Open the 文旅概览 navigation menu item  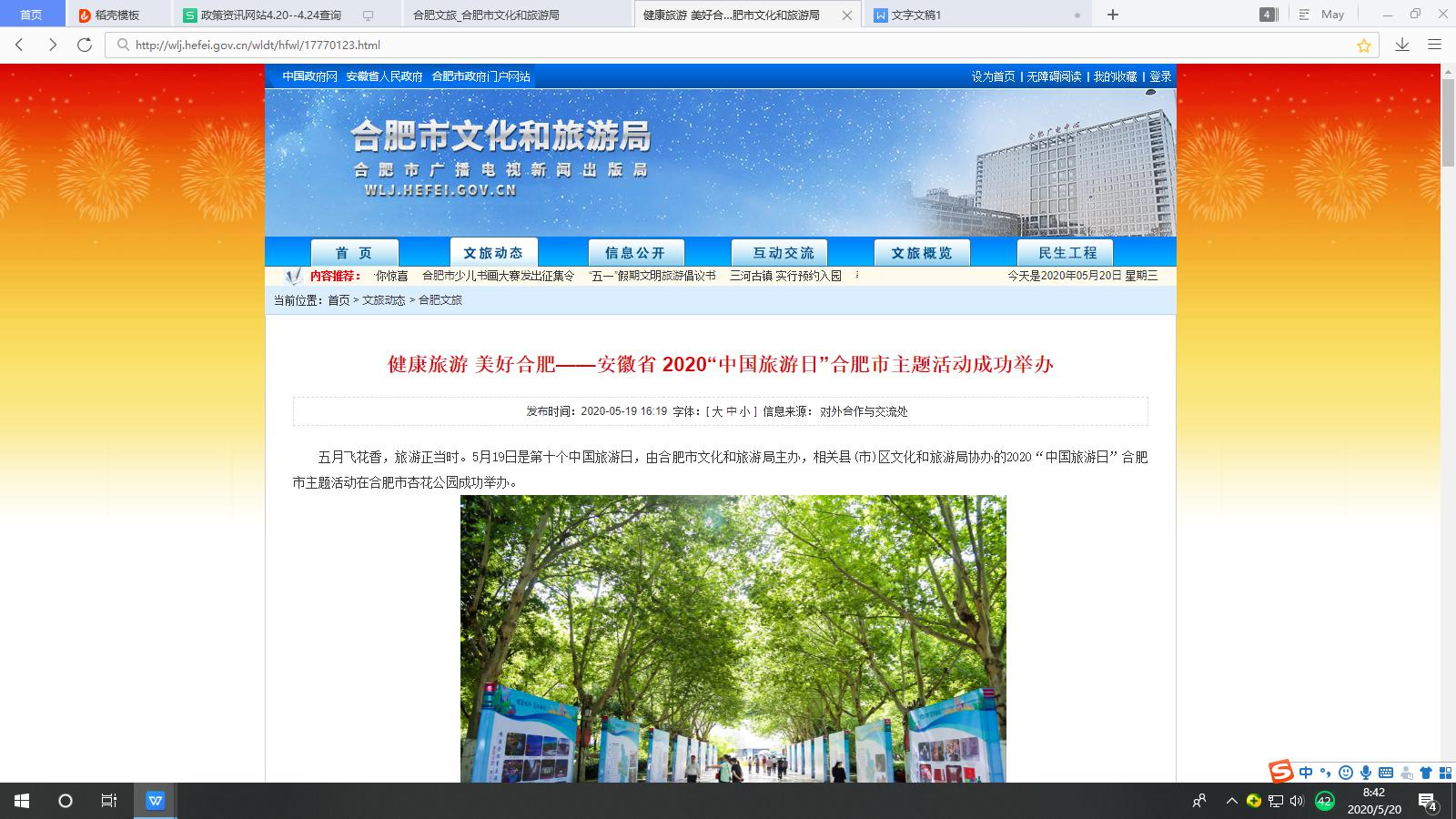(x=922, y=252)
